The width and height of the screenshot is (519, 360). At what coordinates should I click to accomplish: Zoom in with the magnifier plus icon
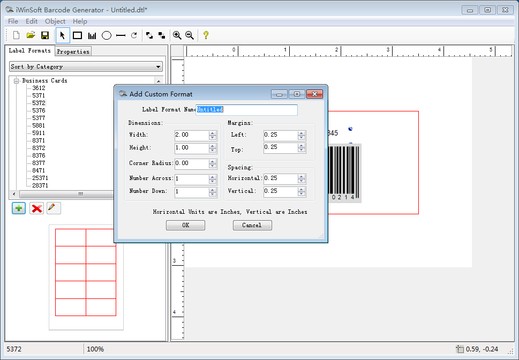click(177, 35)
